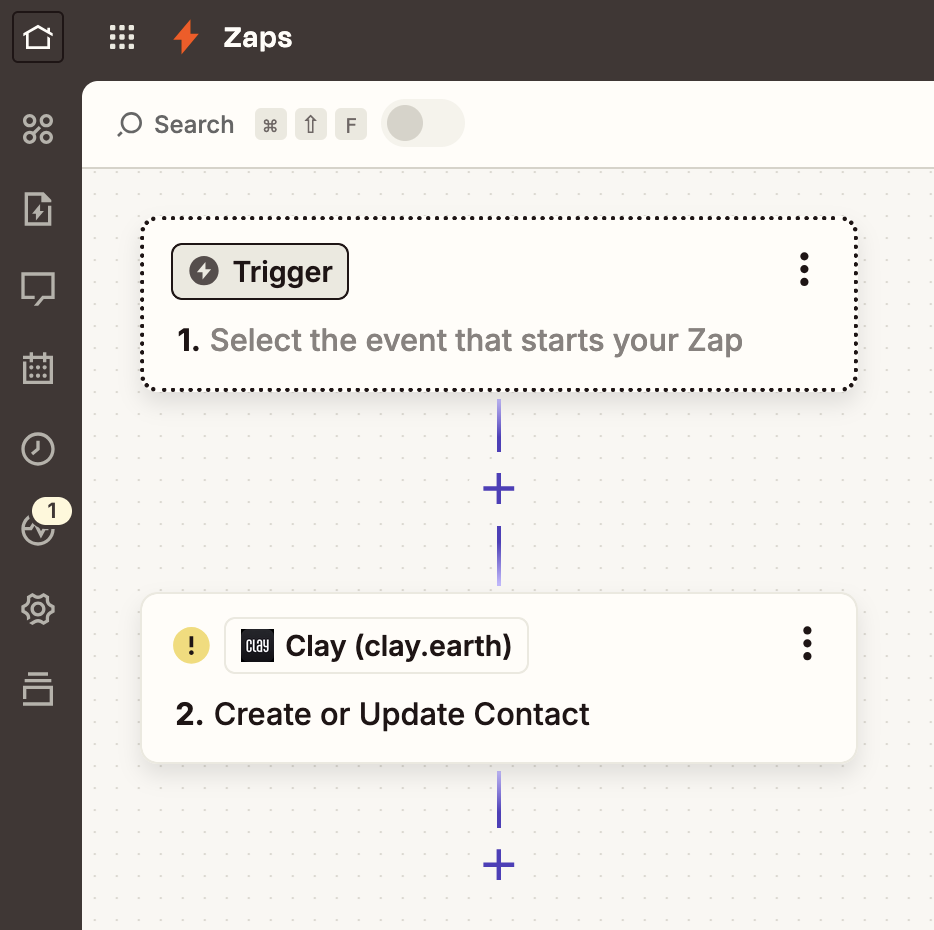
Task: Open Zap history clock icon
Action: pyautogui.click(x=38, y=449)
